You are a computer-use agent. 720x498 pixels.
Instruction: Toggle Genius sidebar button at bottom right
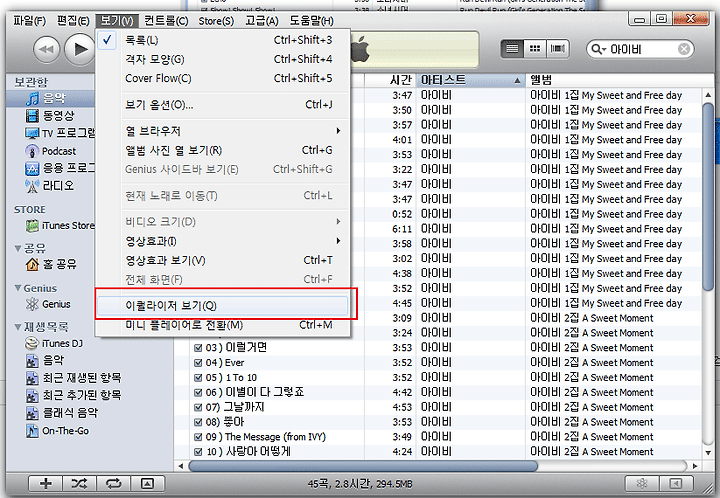pyautogui.click(x=676, y=483)
